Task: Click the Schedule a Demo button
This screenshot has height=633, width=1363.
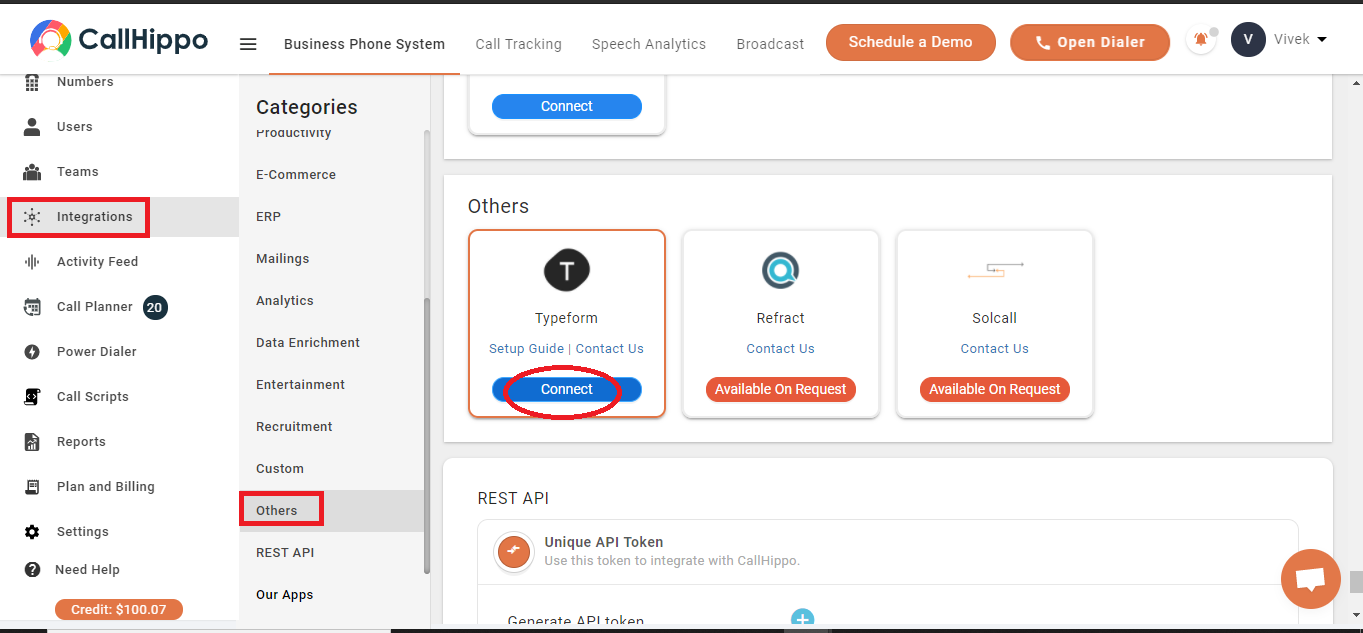Action: pyautogui.click(x=911, y=42)
